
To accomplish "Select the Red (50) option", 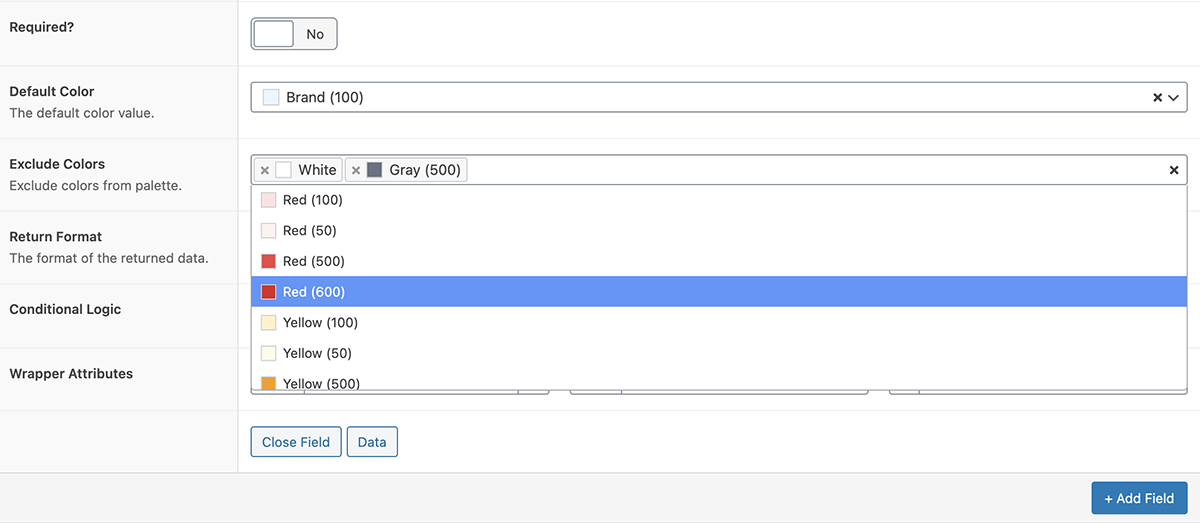I will 310,231.
